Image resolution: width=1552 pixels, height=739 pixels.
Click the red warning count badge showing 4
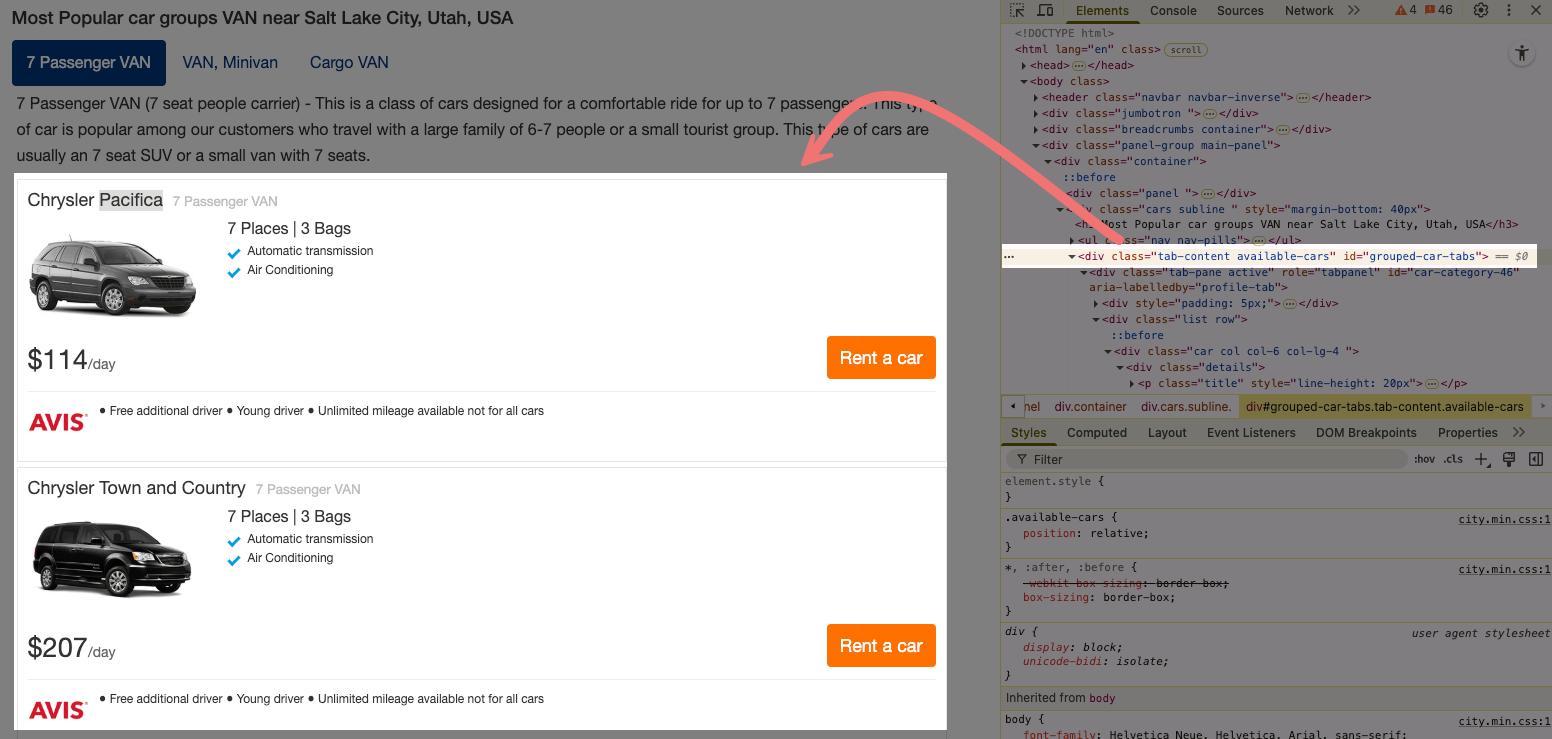1406,11
